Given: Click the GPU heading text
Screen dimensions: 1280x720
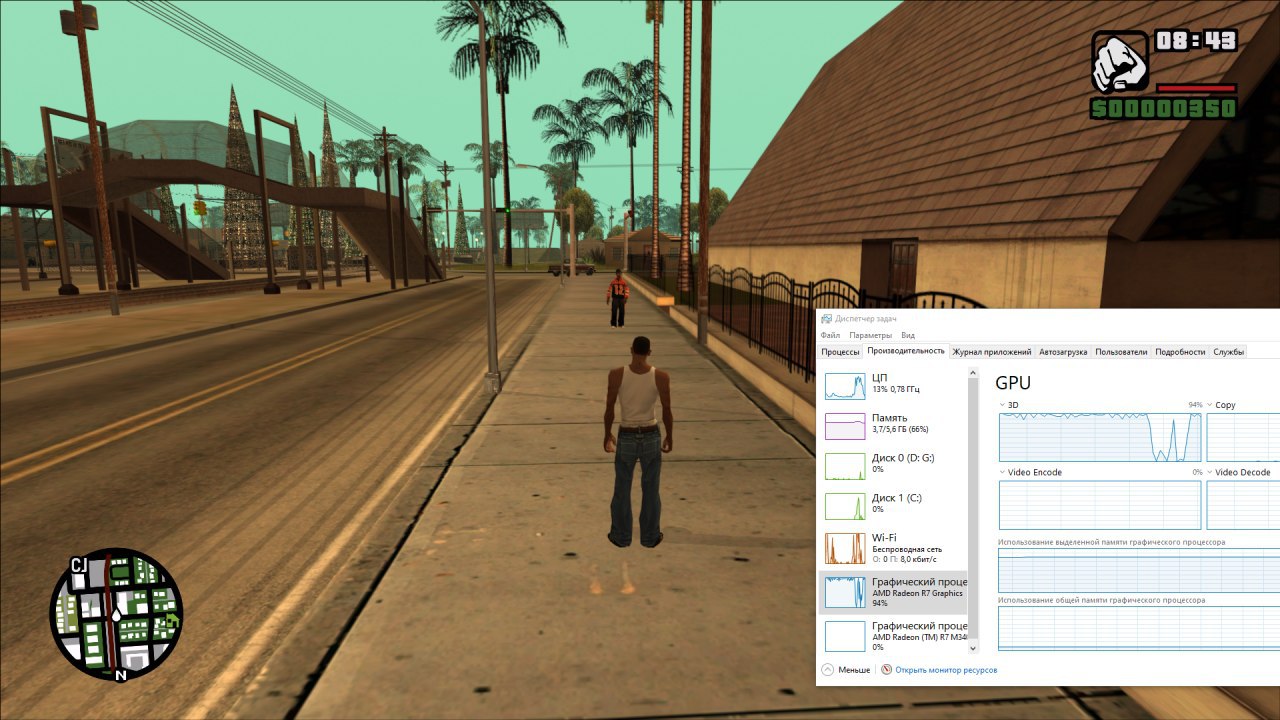Looking at the screenshot, I should pyautogui.click(x=1013, y=383).
